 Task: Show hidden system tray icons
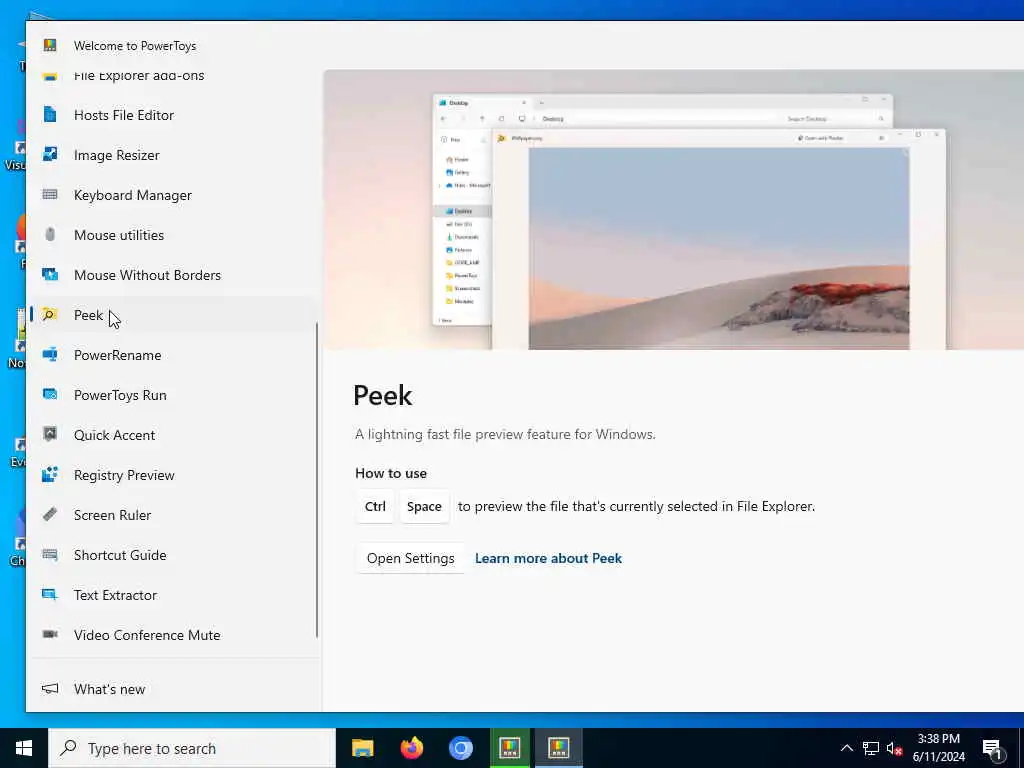coord(846,748)
